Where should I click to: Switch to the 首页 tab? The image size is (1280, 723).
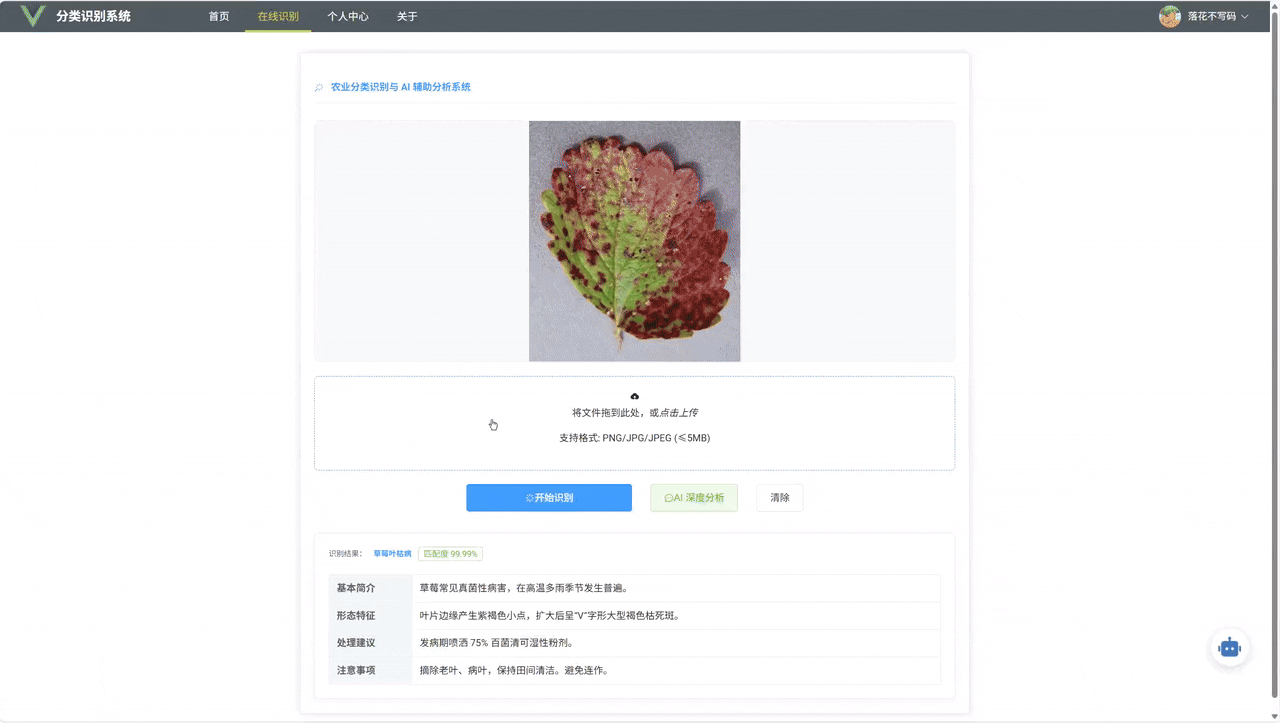tap(219, 16)
